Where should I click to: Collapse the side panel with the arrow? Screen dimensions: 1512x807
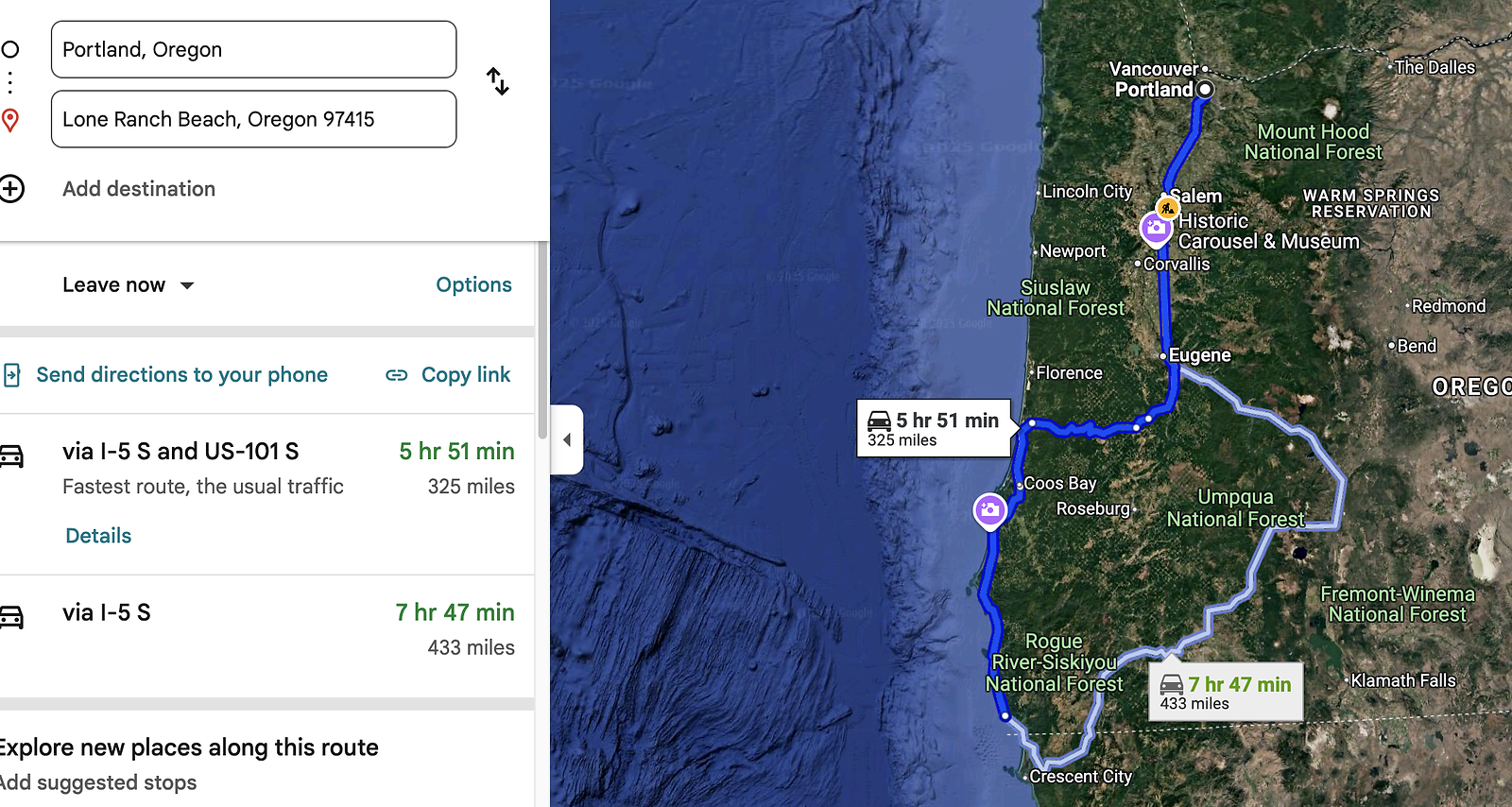[567, 439]
